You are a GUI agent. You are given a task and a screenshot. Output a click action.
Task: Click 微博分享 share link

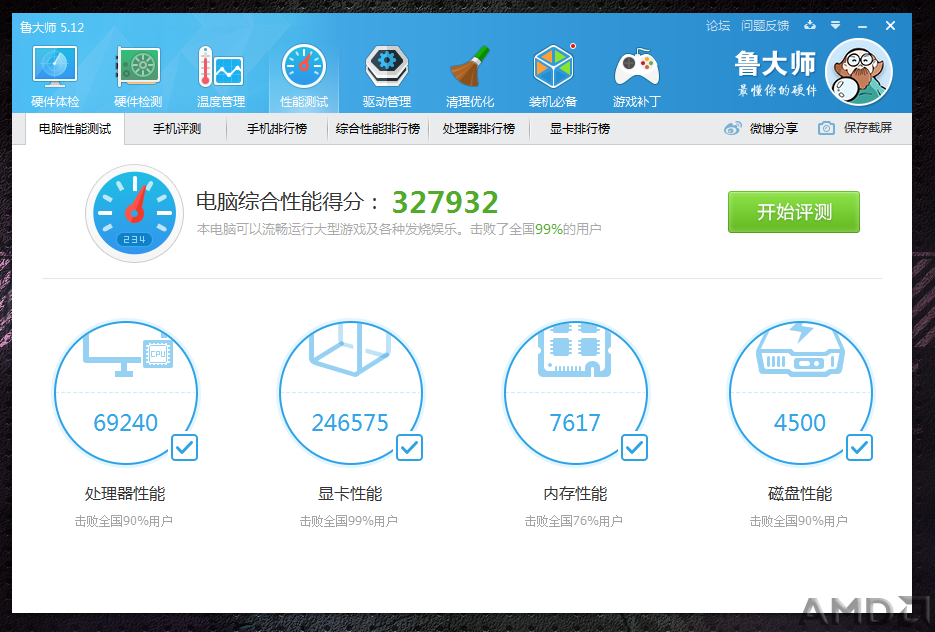[773, 128]
